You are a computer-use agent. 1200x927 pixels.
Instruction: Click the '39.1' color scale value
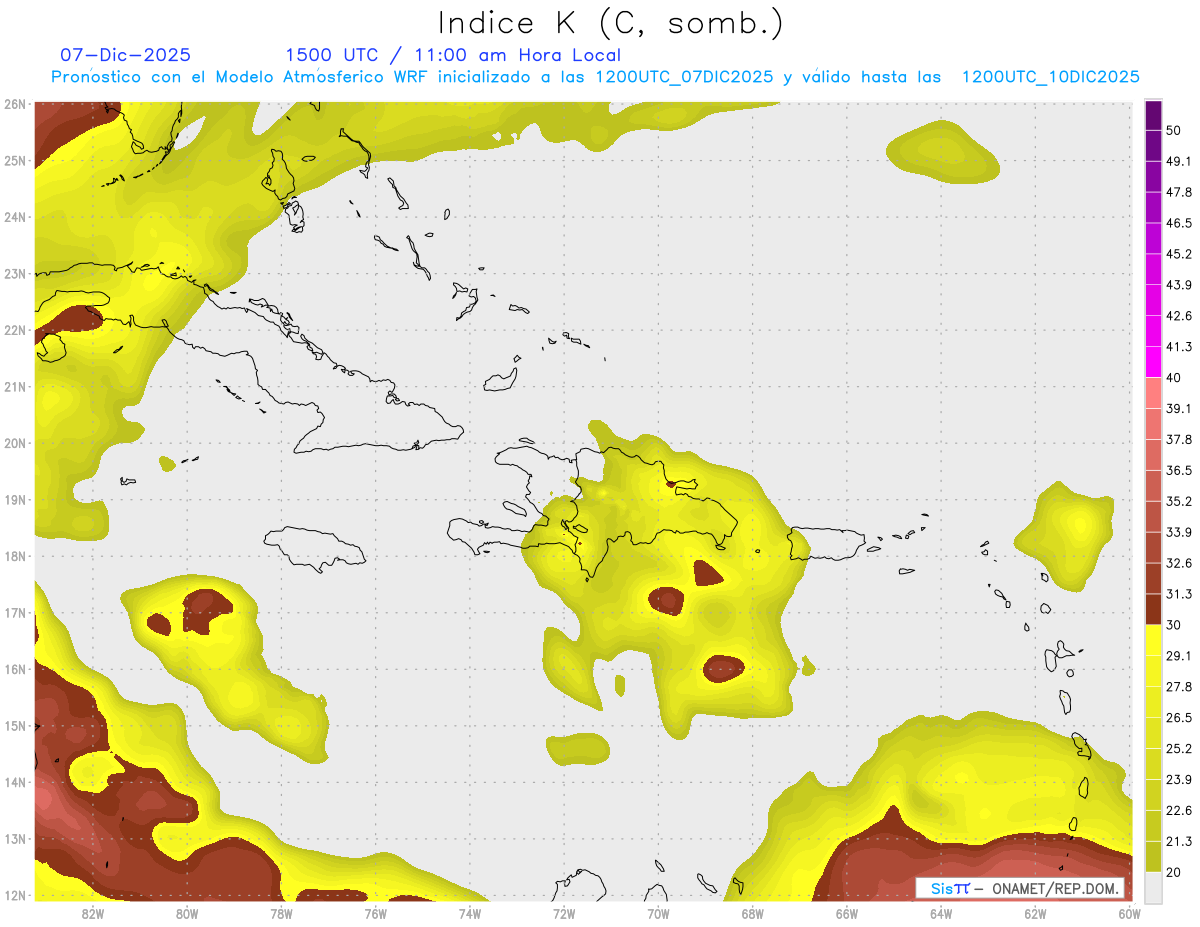[x=1179, y=408]
